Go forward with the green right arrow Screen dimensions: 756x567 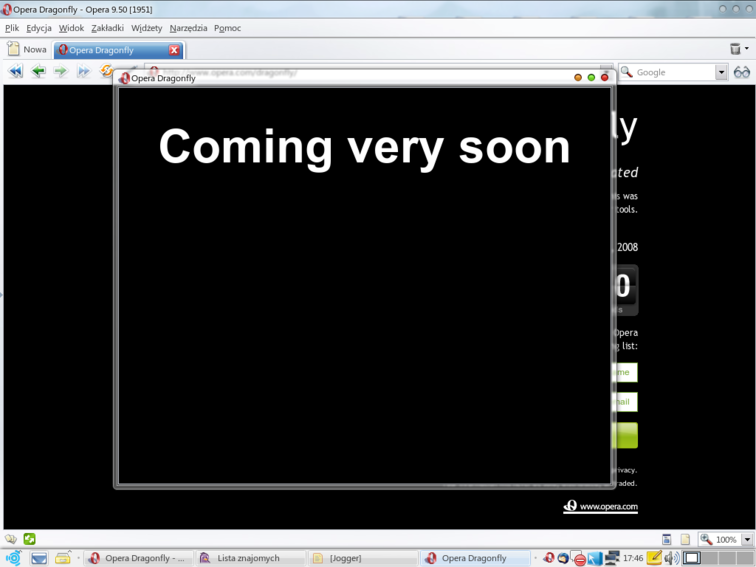coord(61,71)
